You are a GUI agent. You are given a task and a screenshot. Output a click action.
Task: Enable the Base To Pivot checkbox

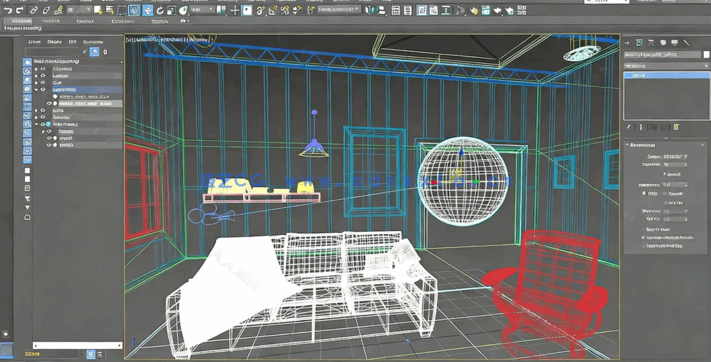coord(644,230)
